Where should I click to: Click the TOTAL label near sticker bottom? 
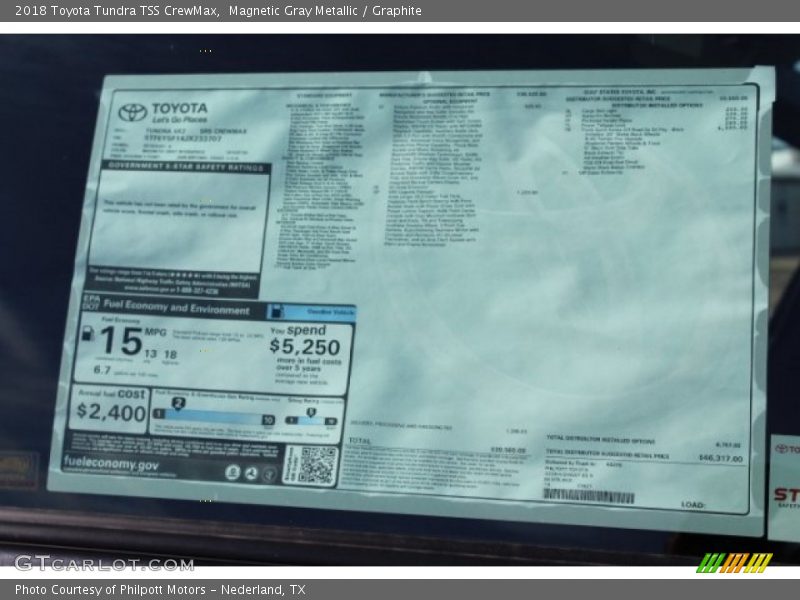tap(360, 440)
